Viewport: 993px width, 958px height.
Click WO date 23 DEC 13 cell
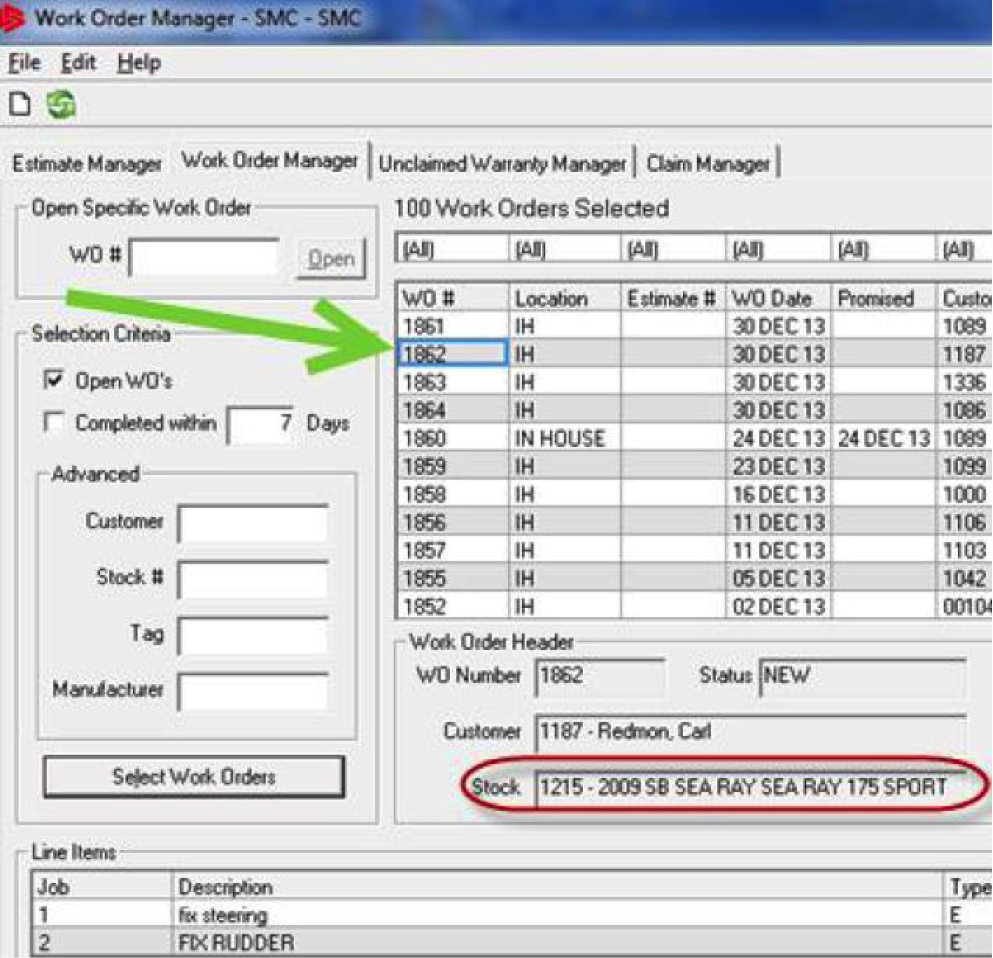(x=778, y=466)
